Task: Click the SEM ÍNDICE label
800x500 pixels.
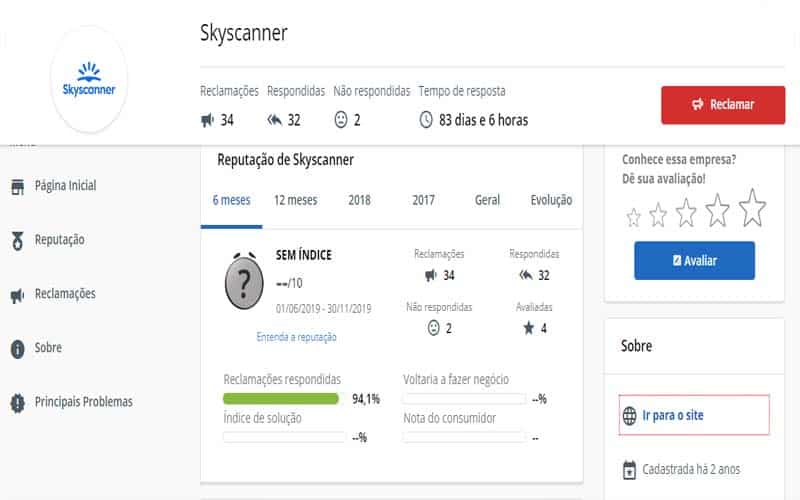Action: [304, 255]
